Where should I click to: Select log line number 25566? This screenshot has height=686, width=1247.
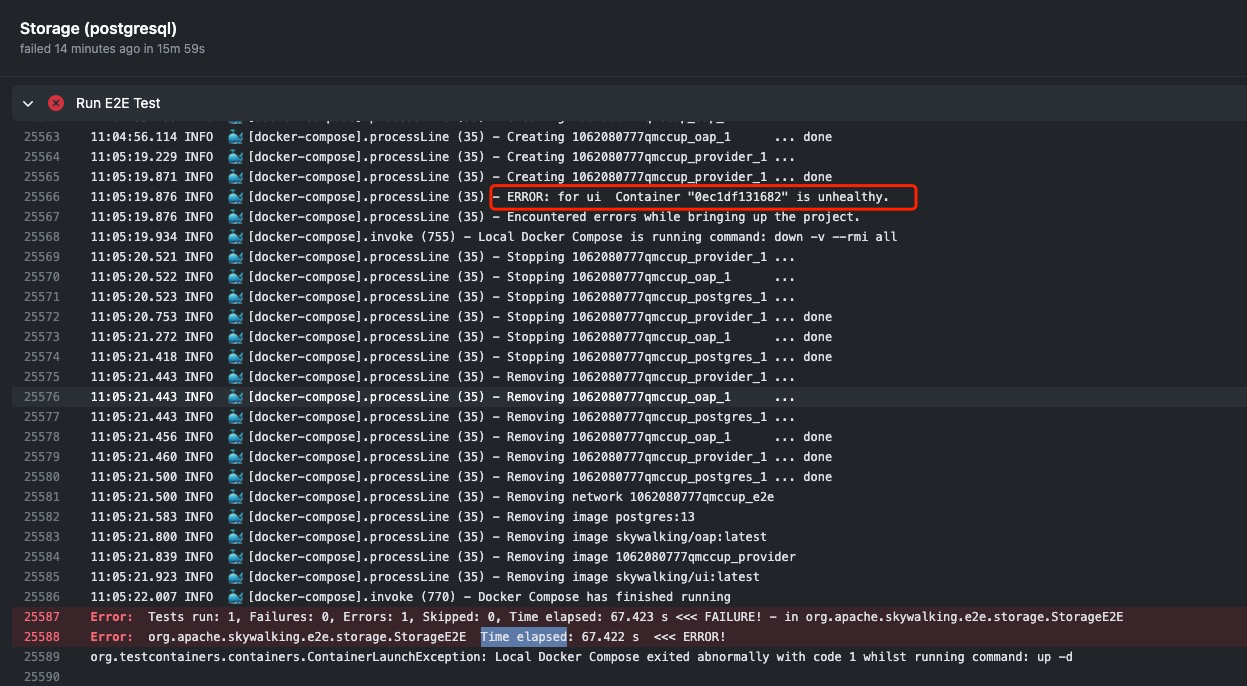tap(42, 197)
